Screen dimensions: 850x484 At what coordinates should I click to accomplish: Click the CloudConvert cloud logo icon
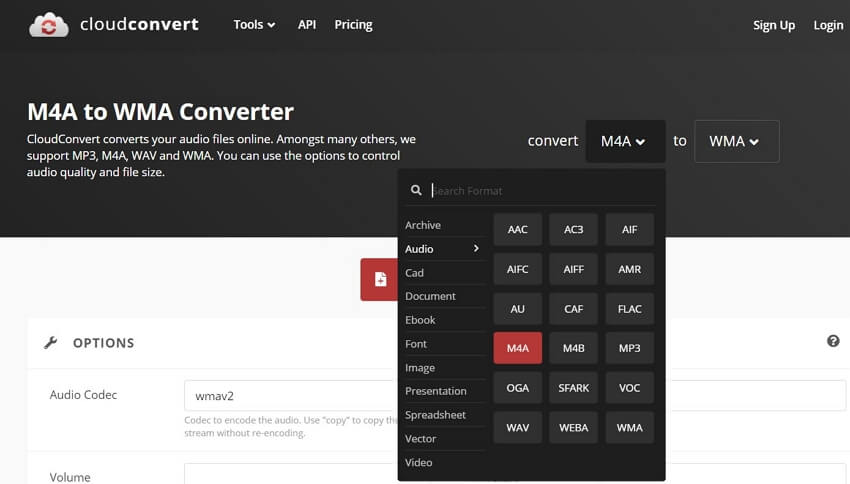(49, 25)
